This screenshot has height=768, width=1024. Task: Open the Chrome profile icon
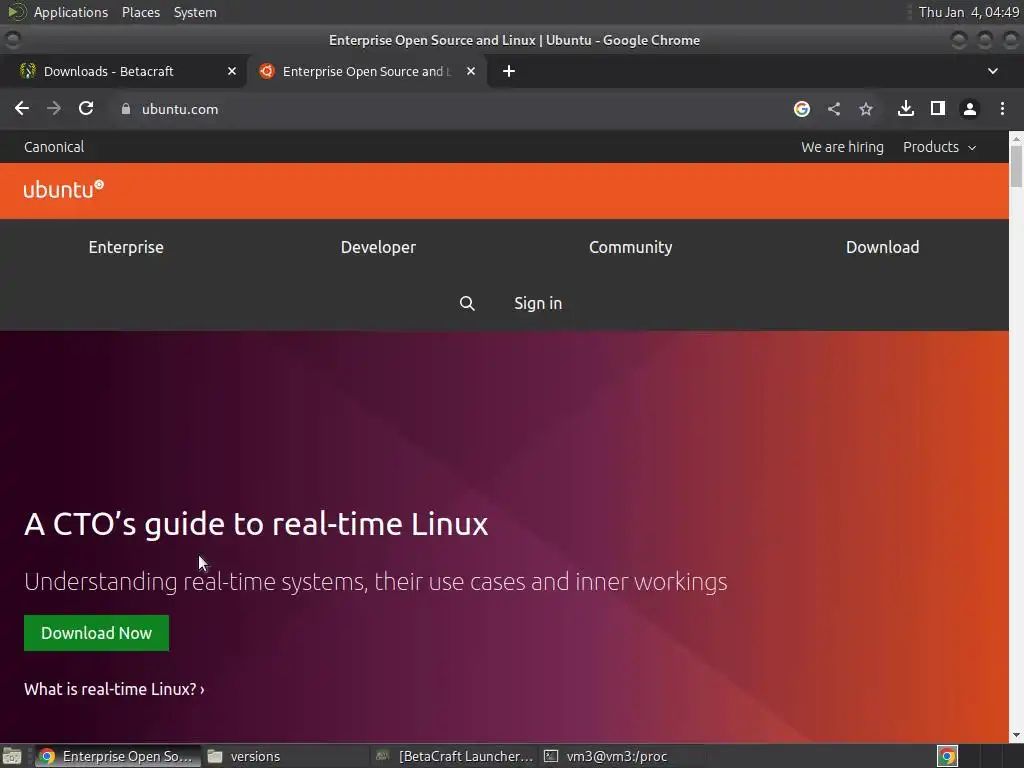[970, 109]
